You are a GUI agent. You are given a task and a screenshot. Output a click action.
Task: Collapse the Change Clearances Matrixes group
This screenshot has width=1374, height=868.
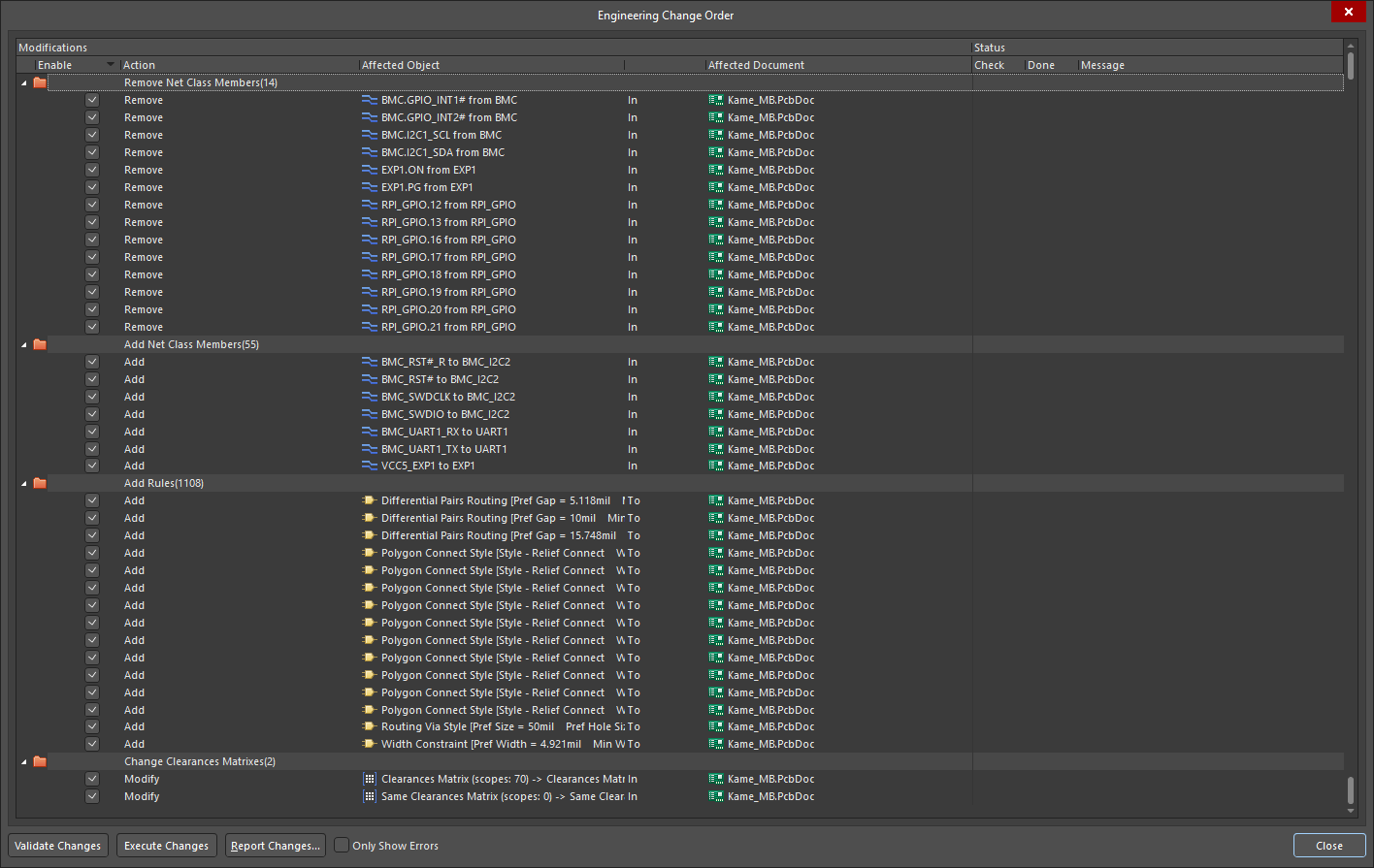(x=24, y=761)
